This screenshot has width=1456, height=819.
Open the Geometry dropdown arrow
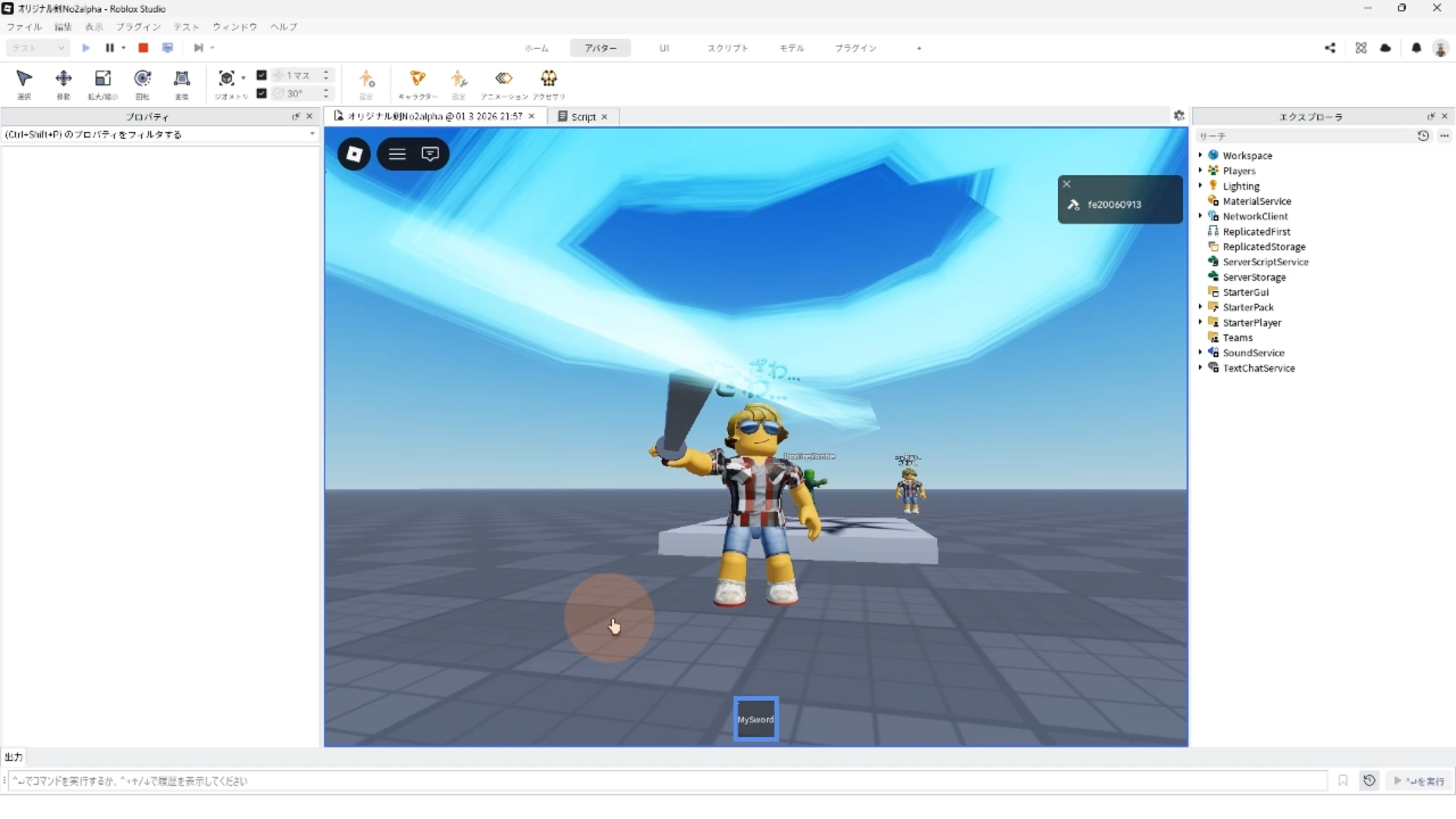click(x=243, y=77)
